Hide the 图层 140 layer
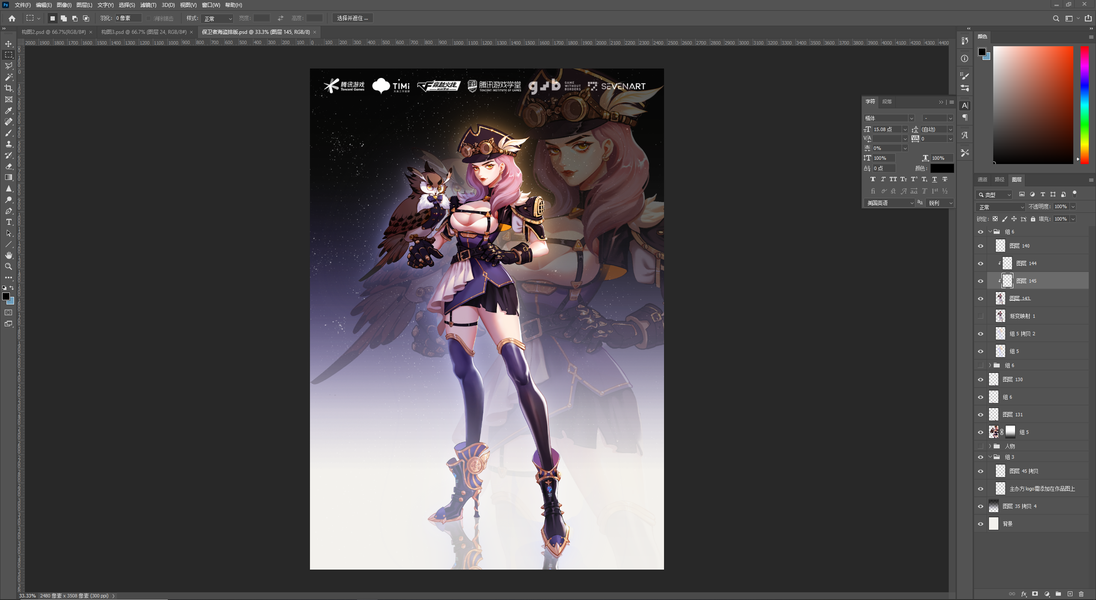The height and width of the screenshot is (600, 1096). click(x=980, y=246)
